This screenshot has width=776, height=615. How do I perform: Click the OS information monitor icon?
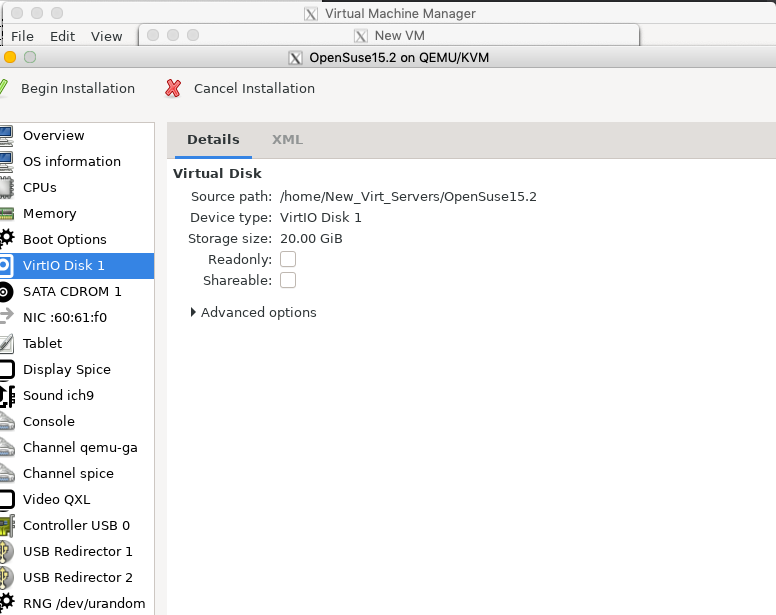(x=6, y=161)
